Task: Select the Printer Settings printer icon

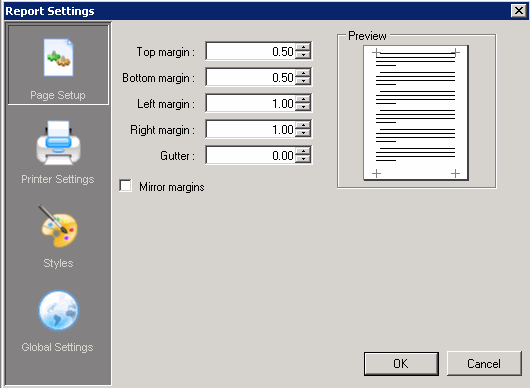Action: pos(58,143)
